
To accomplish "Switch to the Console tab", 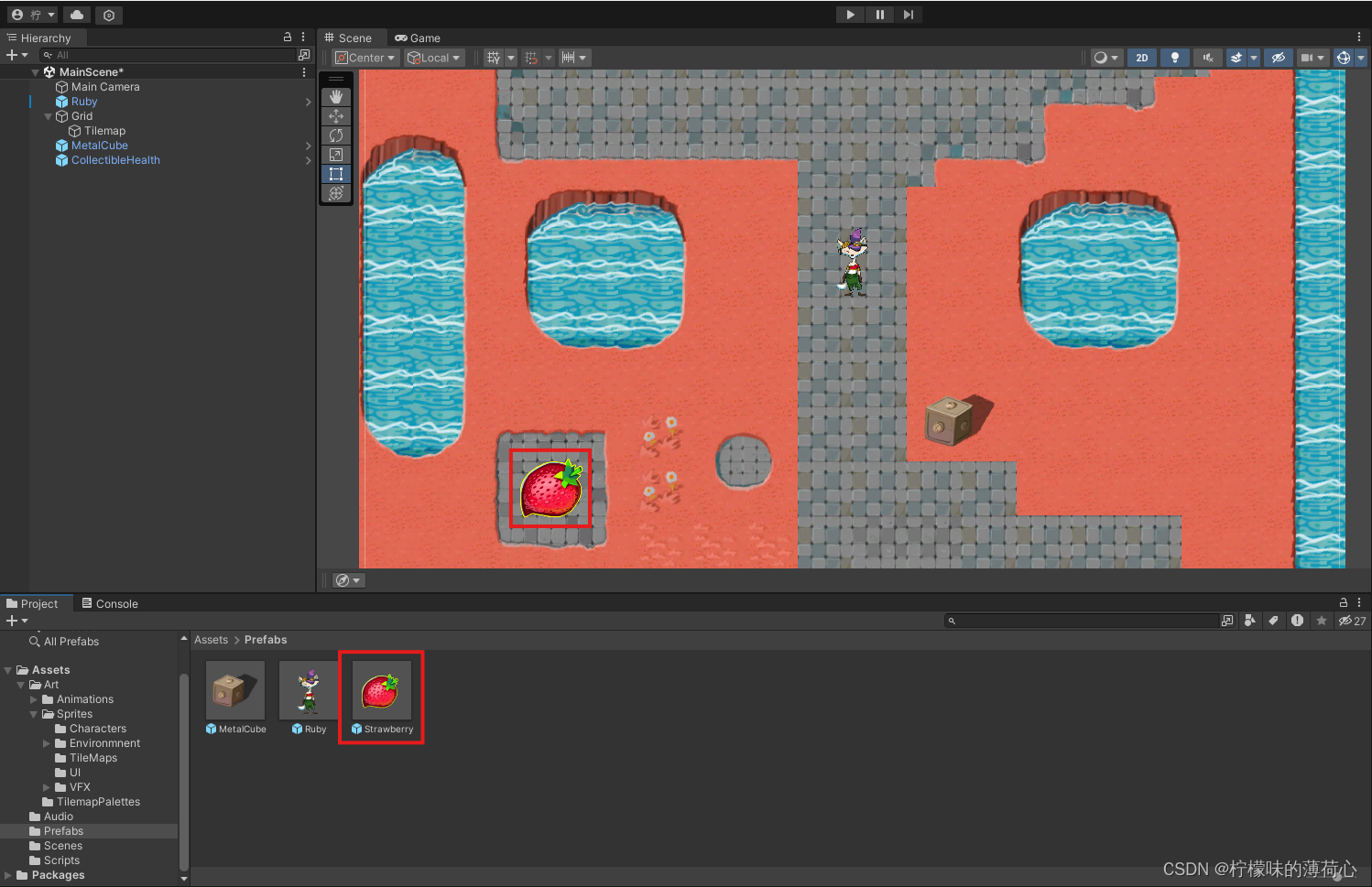I will 109,603.
